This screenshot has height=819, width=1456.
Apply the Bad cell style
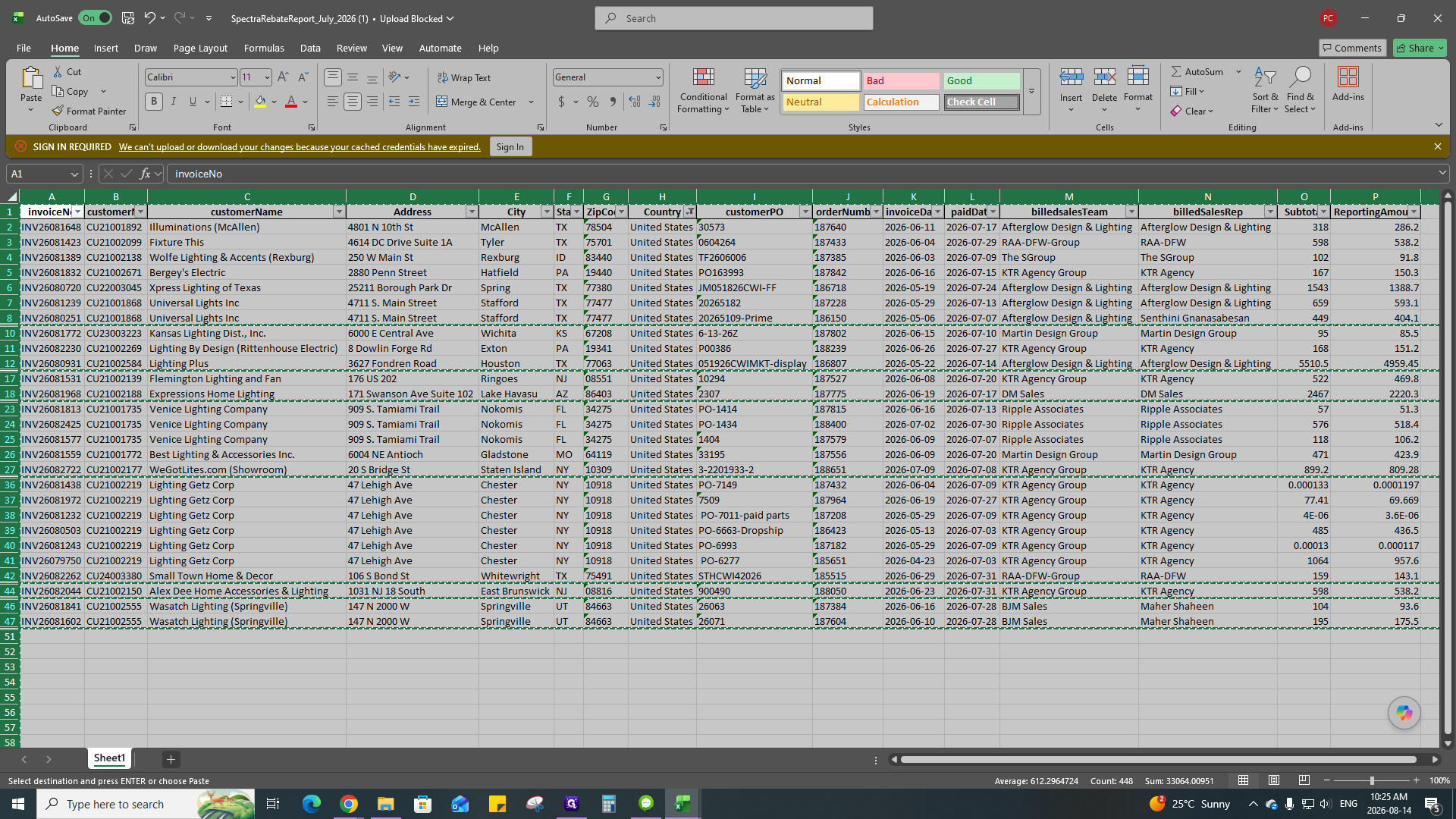(x=901, y=80)
